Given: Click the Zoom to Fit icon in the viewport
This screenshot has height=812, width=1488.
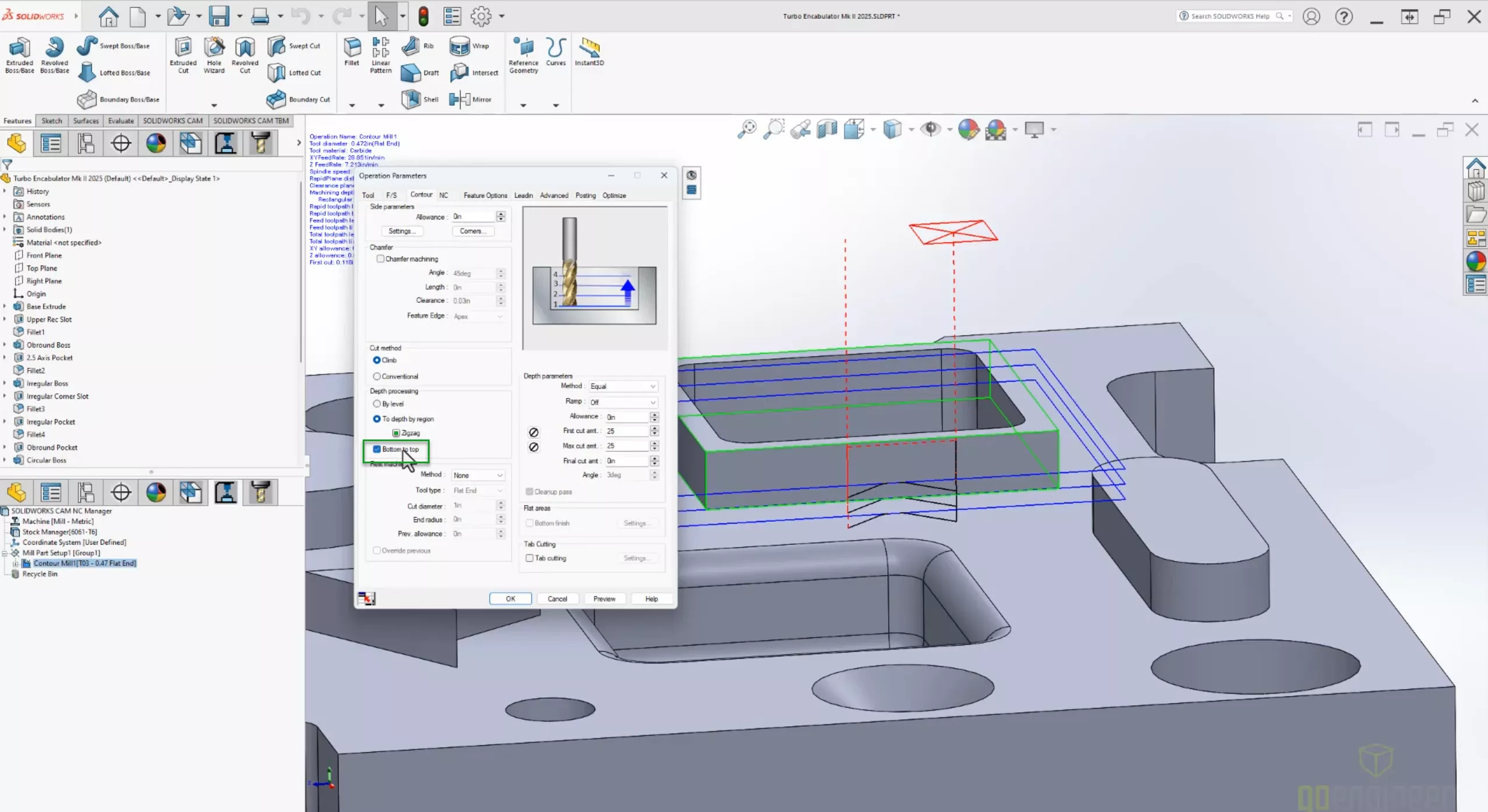Looking at the screenshot, I should tap(747, 129).
